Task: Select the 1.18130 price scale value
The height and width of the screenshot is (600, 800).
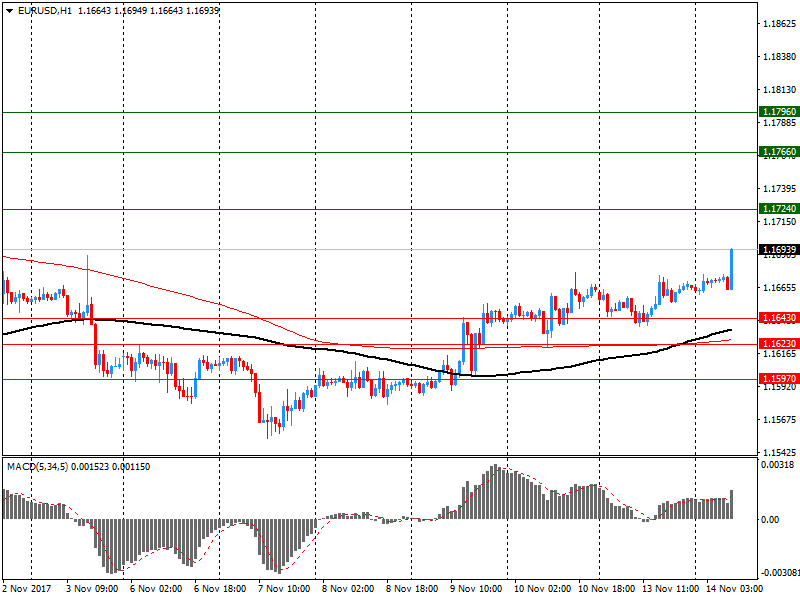Action: point(779,90)
